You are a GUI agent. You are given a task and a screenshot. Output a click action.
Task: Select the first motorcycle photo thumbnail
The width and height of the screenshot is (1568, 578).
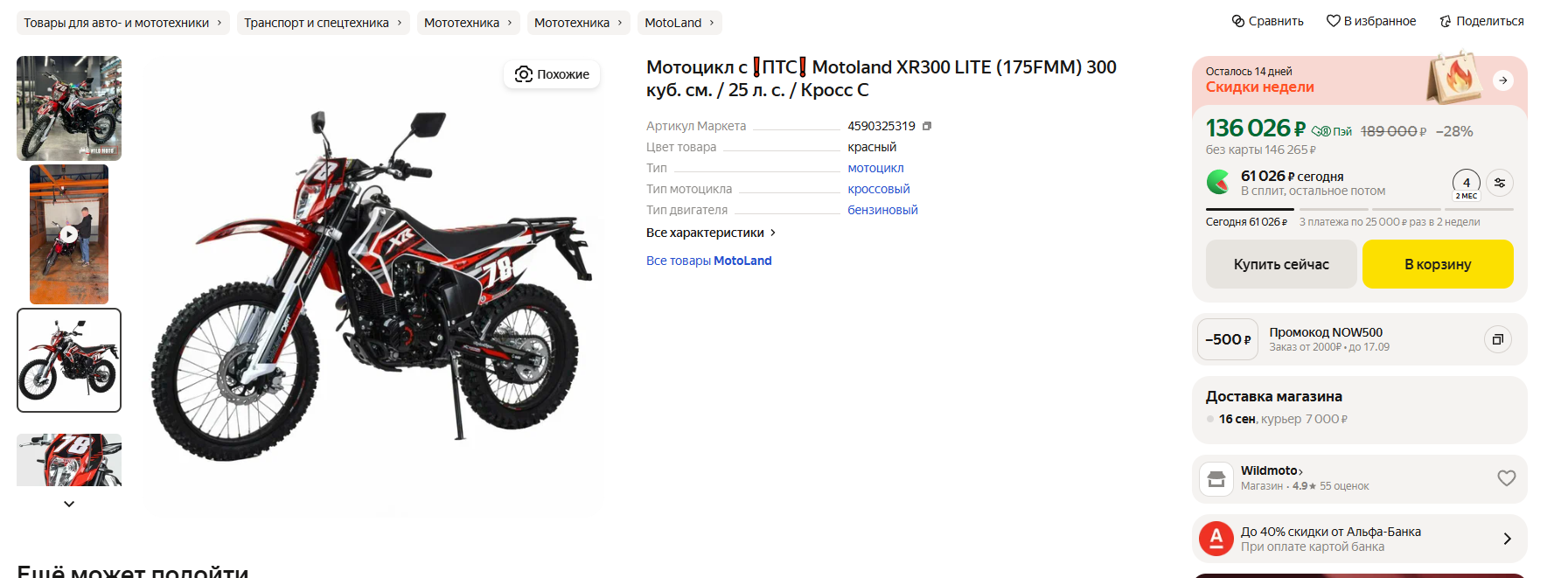click(69, 108)
